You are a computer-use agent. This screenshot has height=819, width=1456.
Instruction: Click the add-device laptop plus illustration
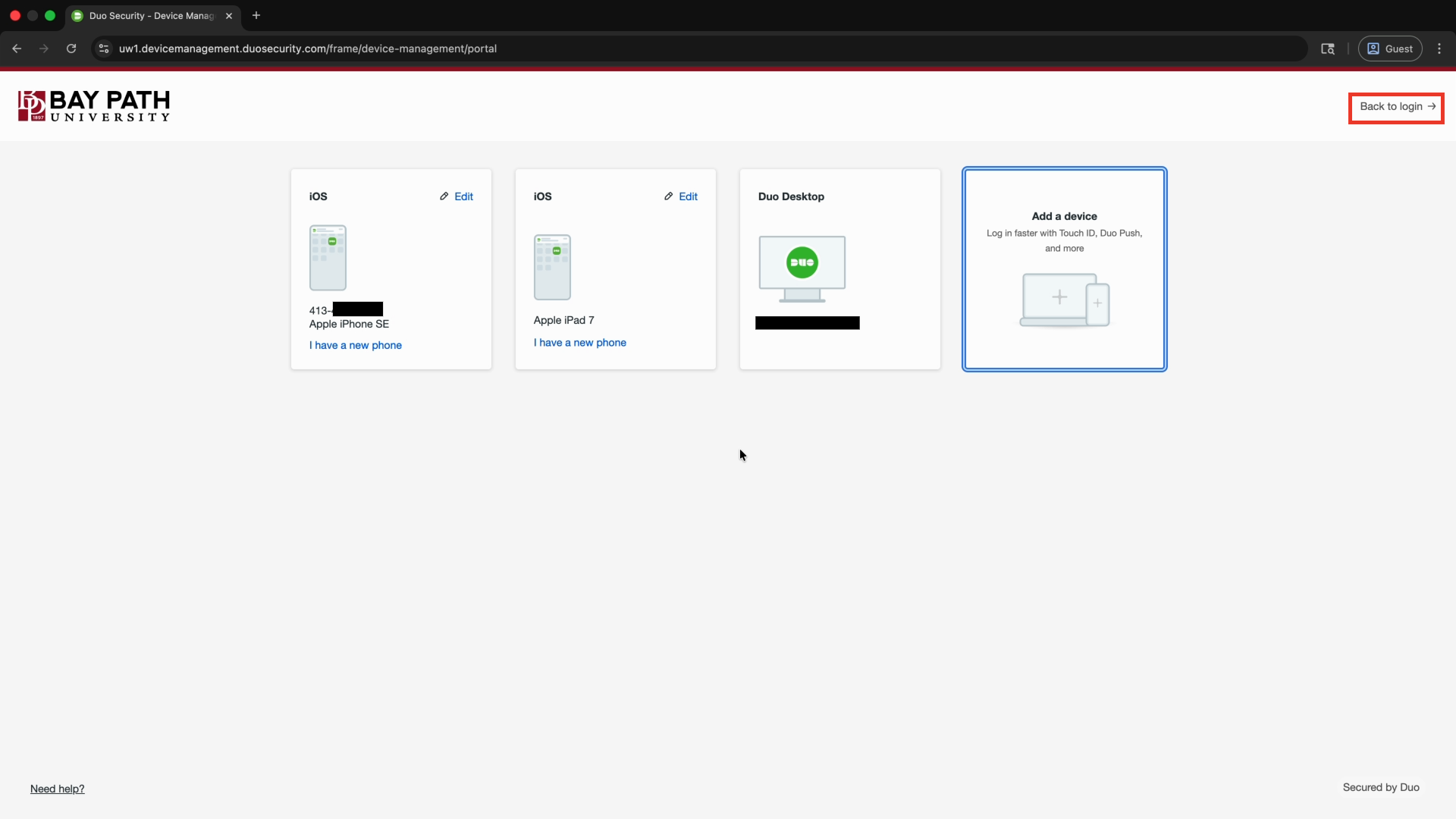click(1065, 300)
